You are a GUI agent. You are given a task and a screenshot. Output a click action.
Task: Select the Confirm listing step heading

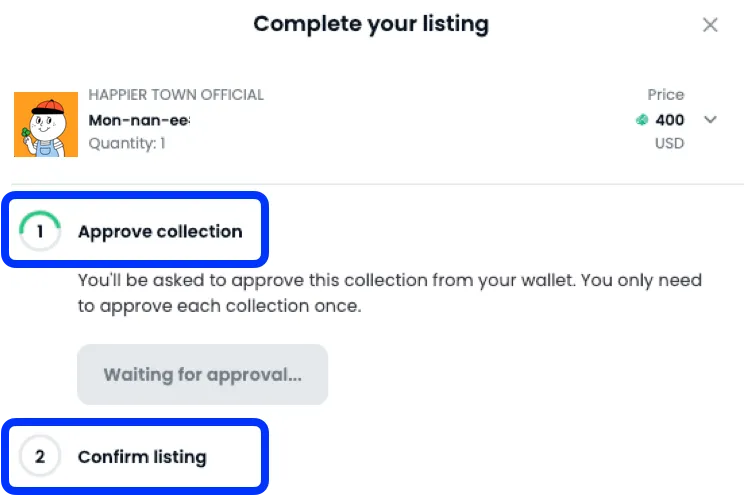(x=142, y=458)
